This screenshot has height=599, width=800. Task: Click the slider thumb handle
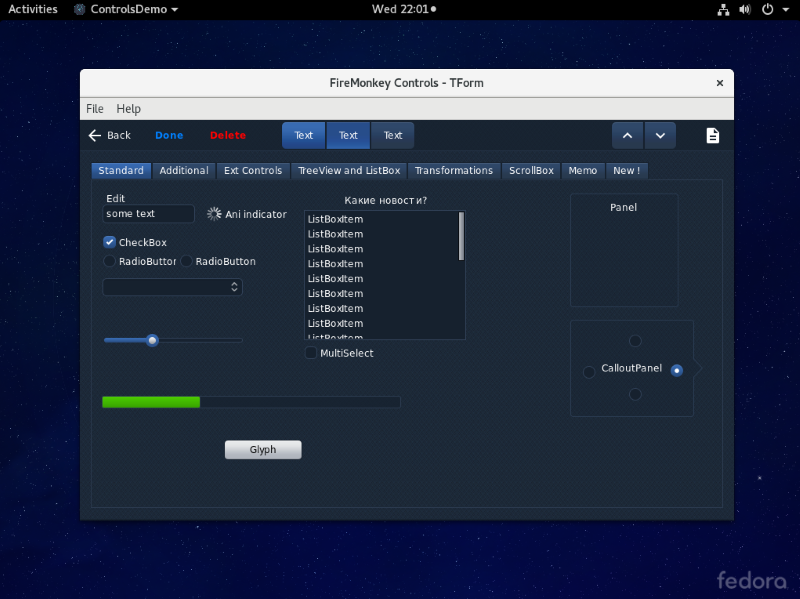tap(152, 340)
